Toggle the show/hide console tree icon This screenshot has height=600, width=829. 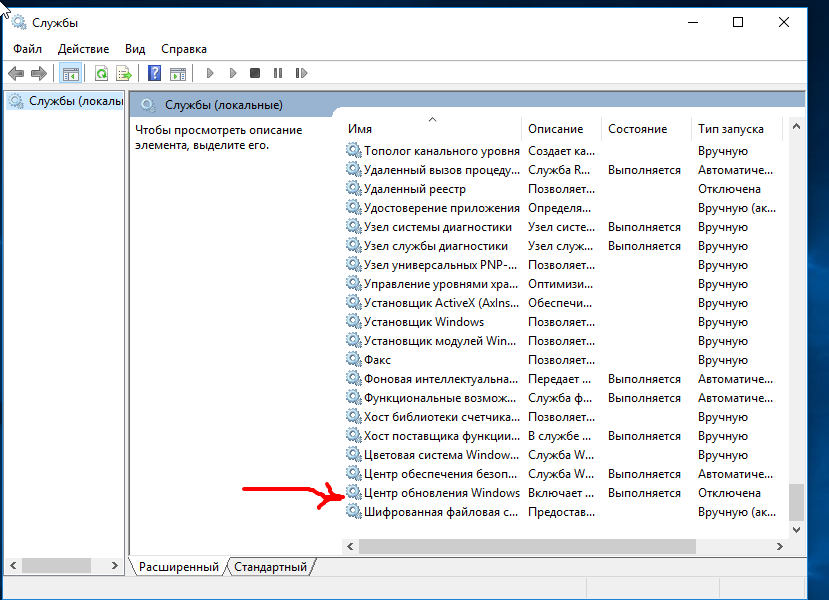(70, 73)
